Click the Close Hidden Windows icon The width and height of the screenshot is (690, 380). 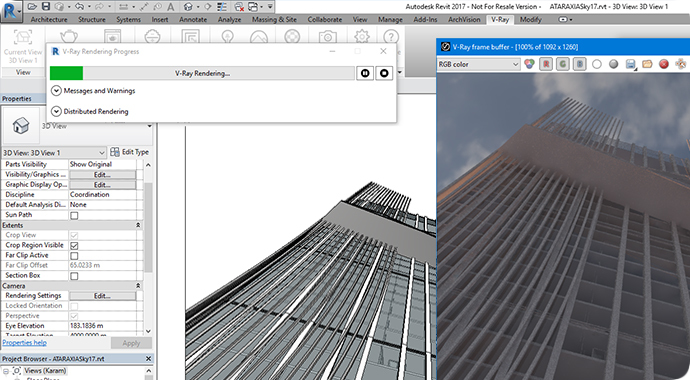pos(239,7)
